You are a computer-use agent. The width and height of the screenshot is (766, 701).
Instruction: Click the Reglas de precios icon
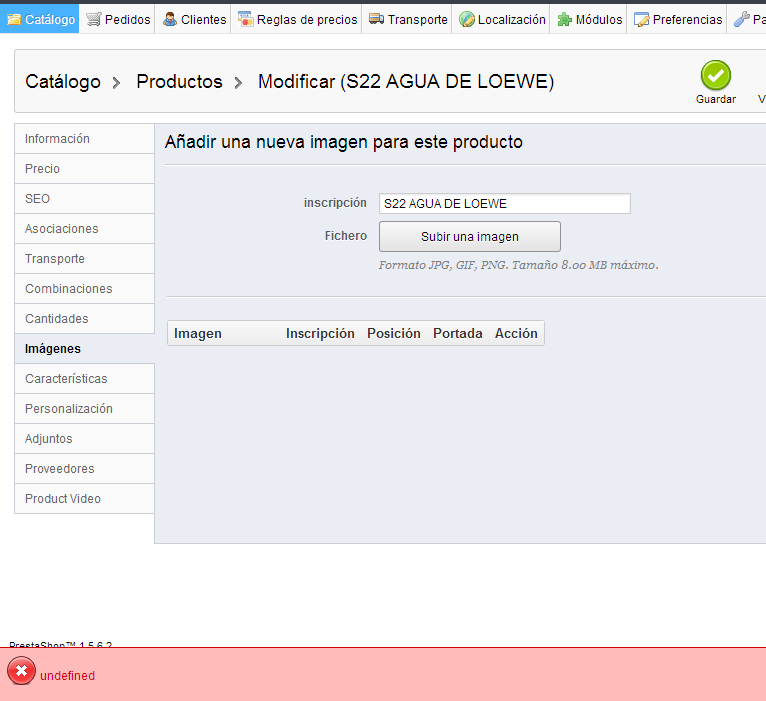[x=246, y=19]
